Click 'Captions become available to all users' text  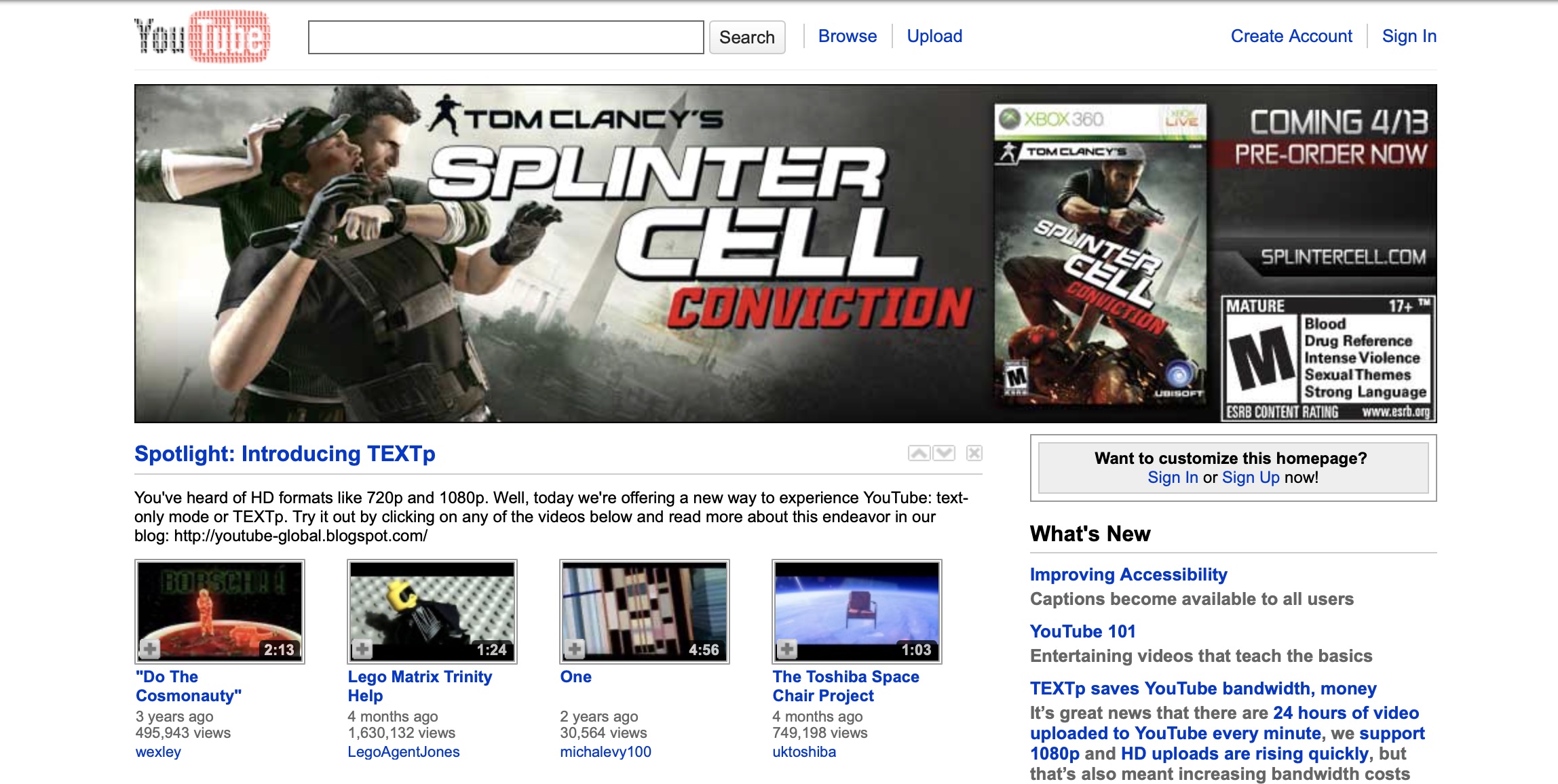(x=1192, y=599)
